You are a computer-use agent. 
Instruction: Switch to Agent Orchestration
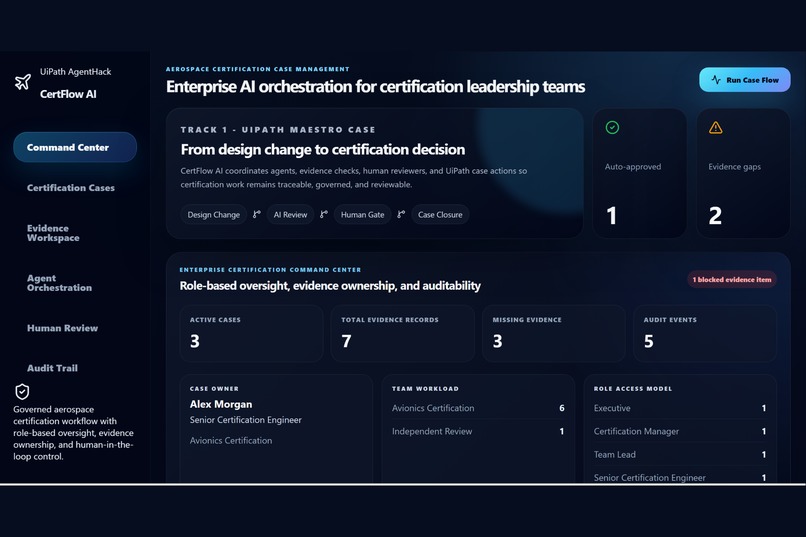(59, 283)
